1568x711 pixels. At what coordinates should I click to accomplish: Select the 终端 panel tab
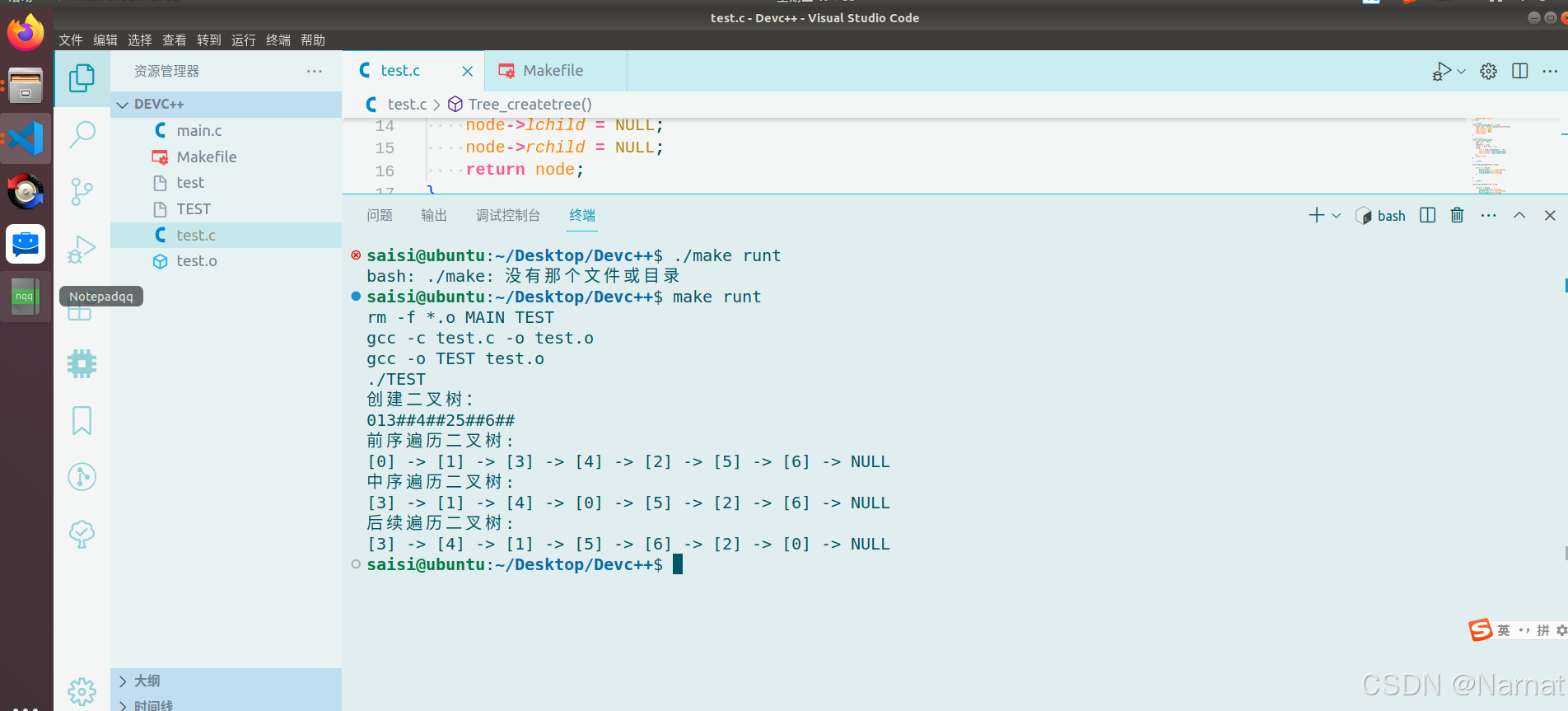point(582,215)
